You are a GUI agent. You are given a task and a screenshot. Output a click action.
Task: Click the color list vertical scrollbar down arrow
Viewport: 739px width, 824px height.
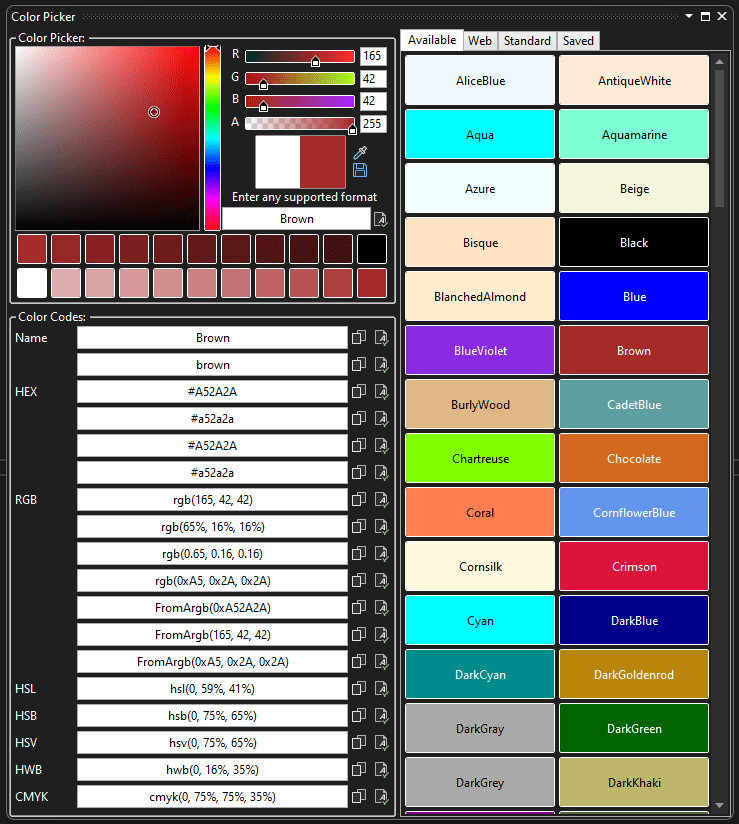click(x=719, y=804)
